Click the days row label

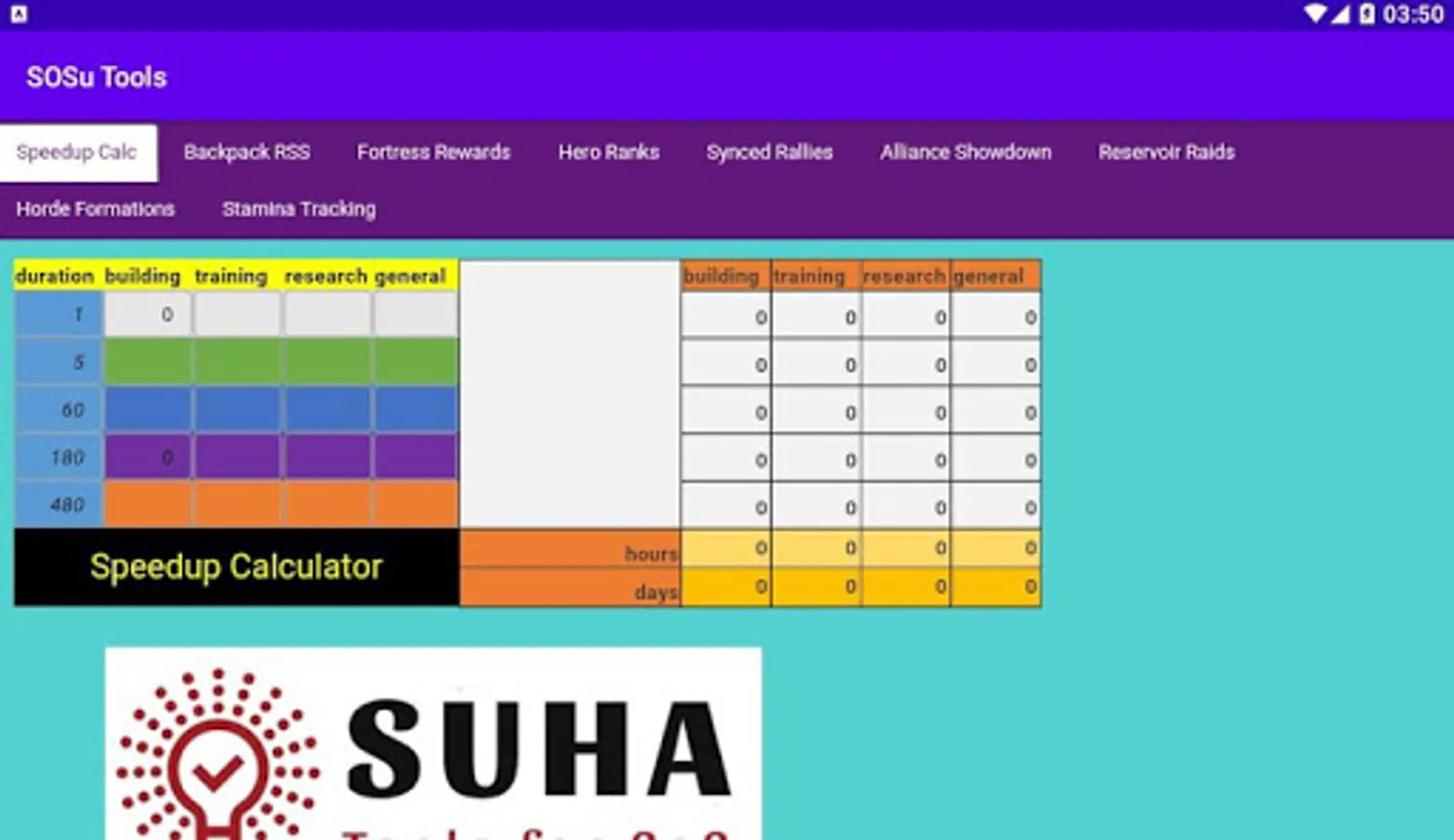[571, 589]
